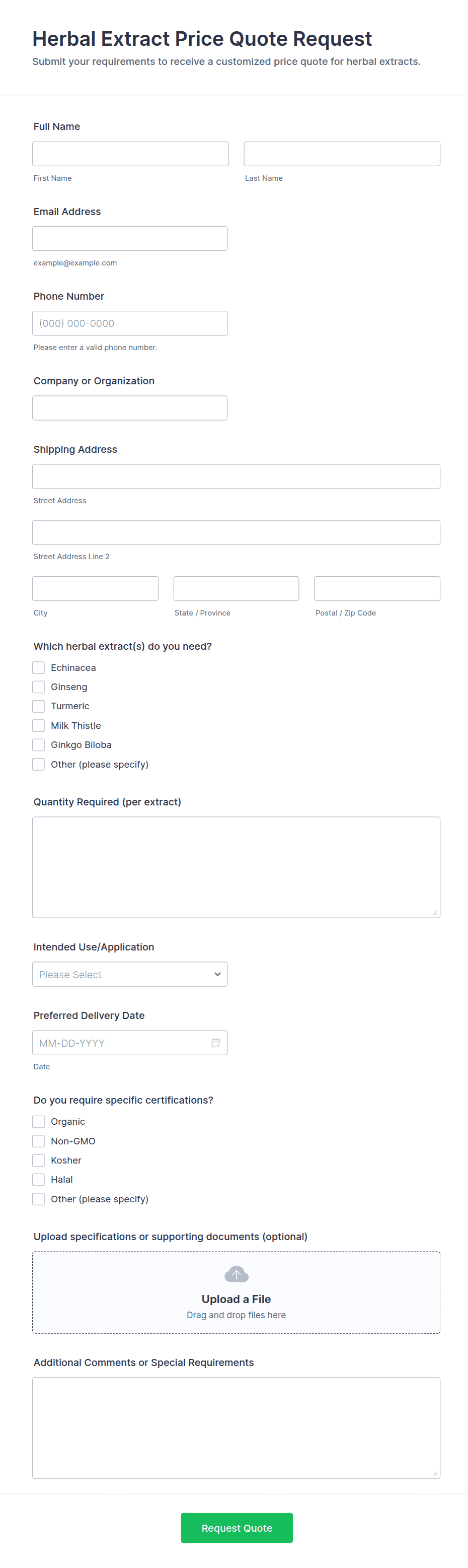468x1568 pixels.
Task: Click the First Name input field
Action: click(131, 154)
